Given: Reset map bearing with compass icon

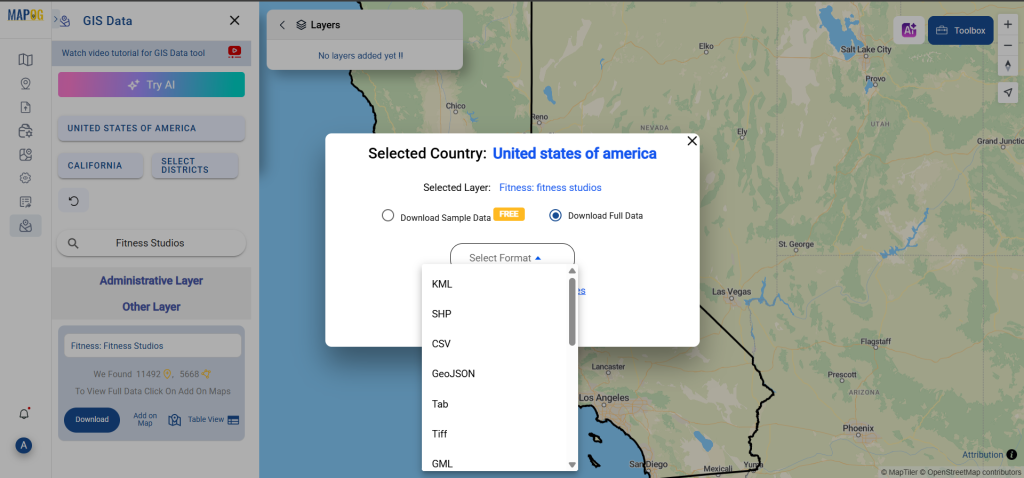Looking at the screenshot, I should [x=1008, y=66].
